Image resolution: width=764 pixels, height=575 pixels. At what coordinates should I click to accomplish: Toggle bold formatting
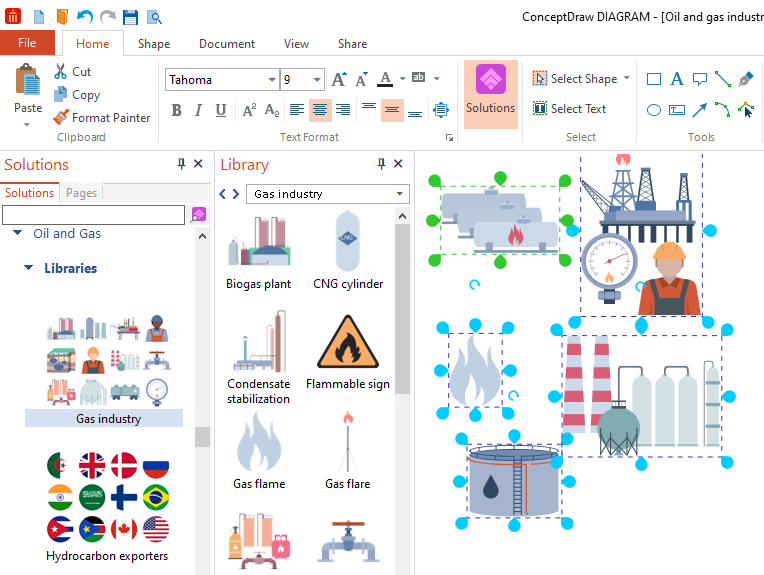177,110
